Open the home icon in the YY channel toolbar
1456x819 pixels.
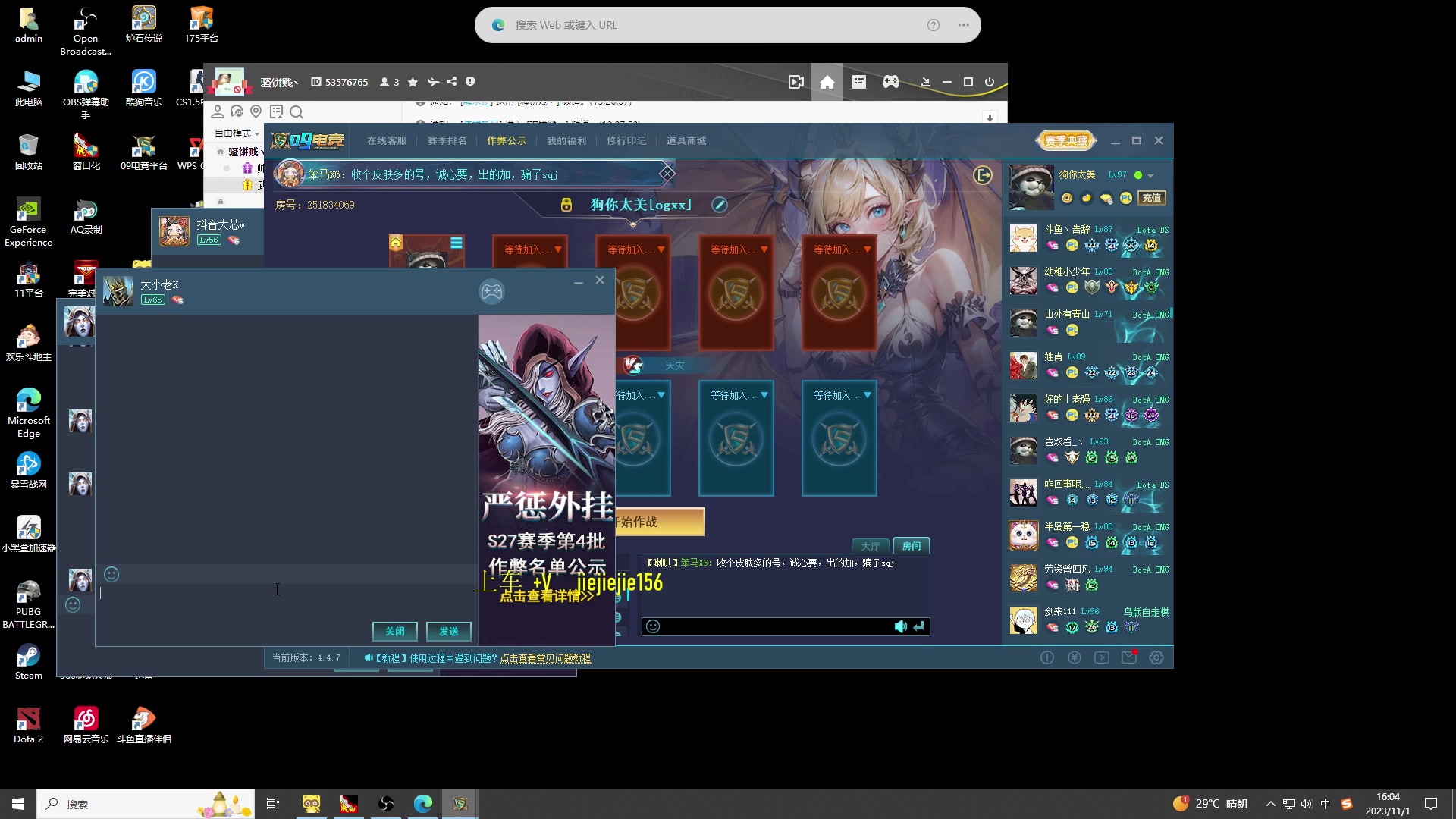tap(827, 82)
